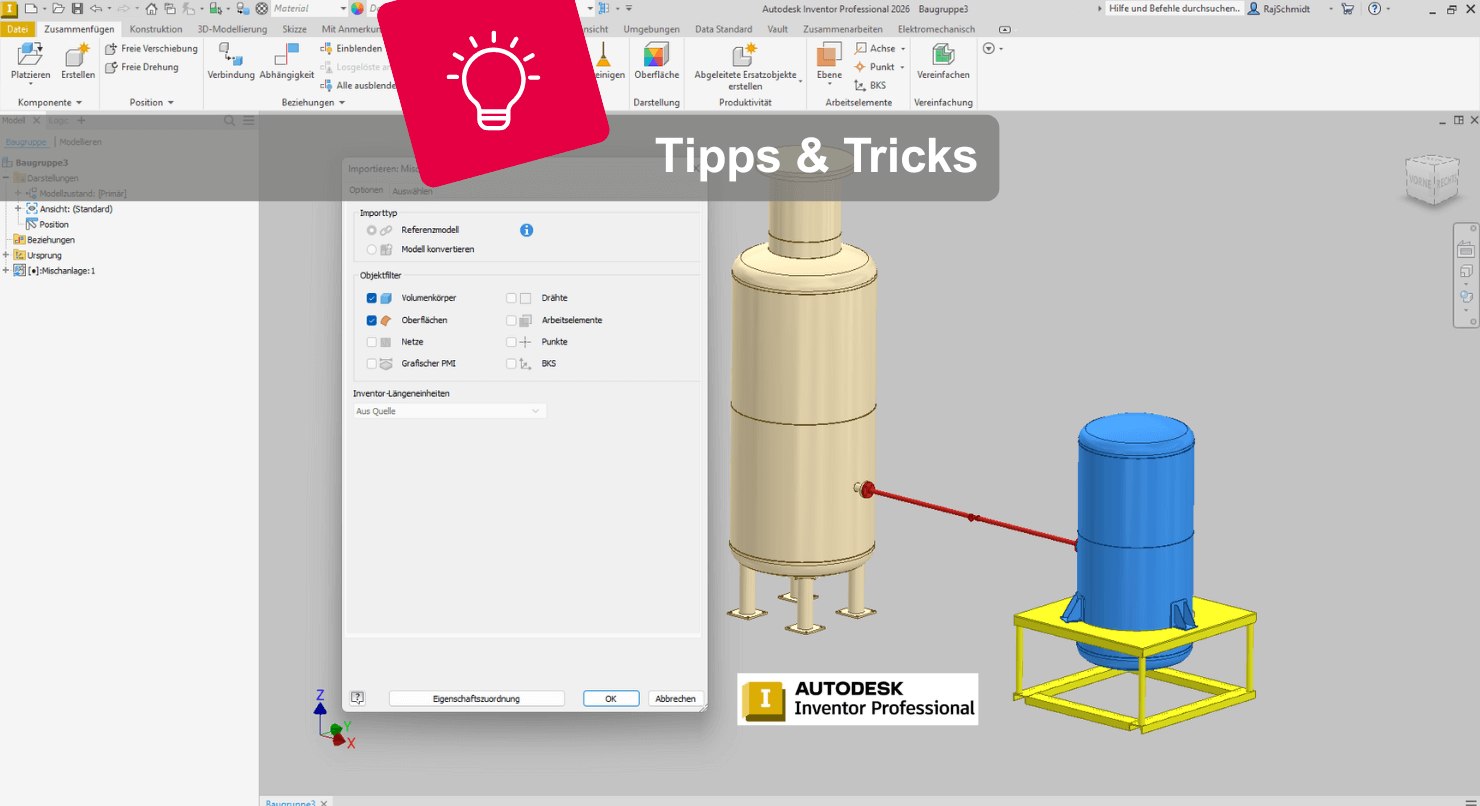Open the Datei menu tab
1480x806 pixels.
pyautogui.click(x=18, y=29)
